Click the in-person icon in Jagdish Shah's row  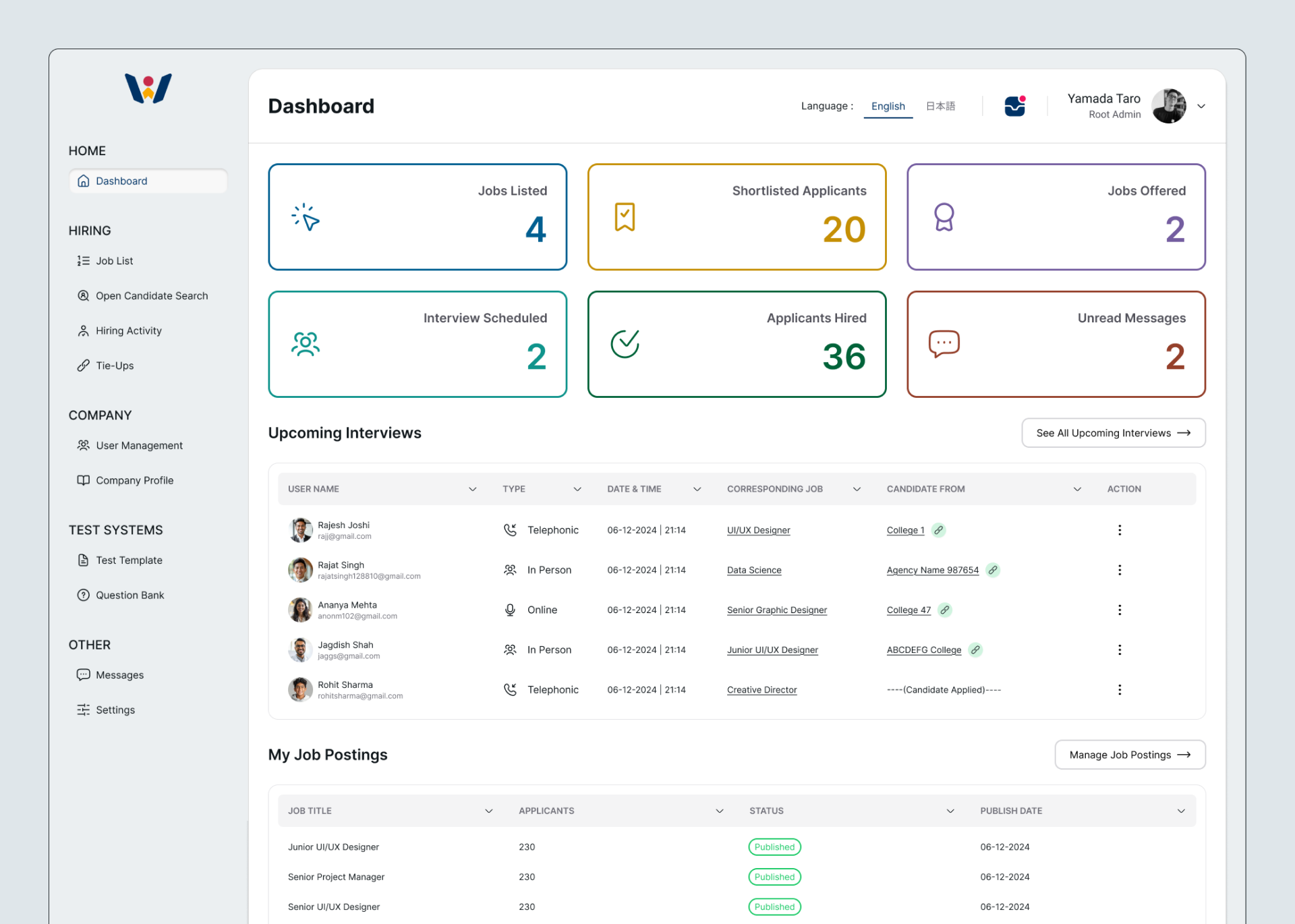pos(511,649)
